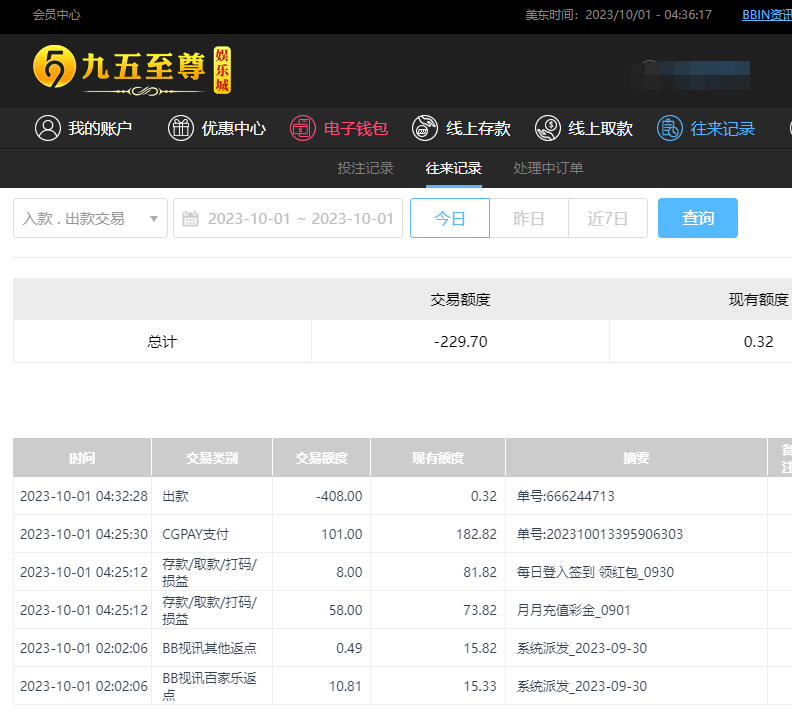Open the date range picker field
The height and width of the screenshot is (722, 792).
tap(299, 218)
